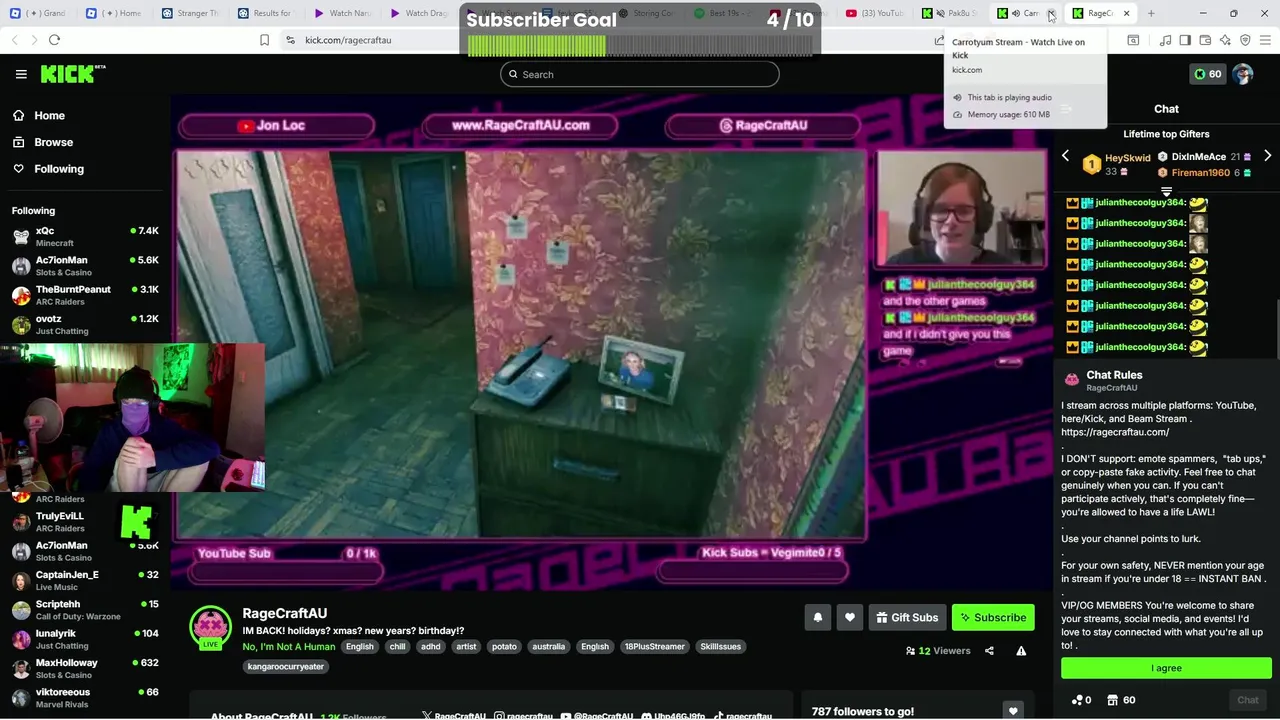Go back with the browser back arrow
The height and width of the screenshot is (720, 1280).
tap(15, 40)
